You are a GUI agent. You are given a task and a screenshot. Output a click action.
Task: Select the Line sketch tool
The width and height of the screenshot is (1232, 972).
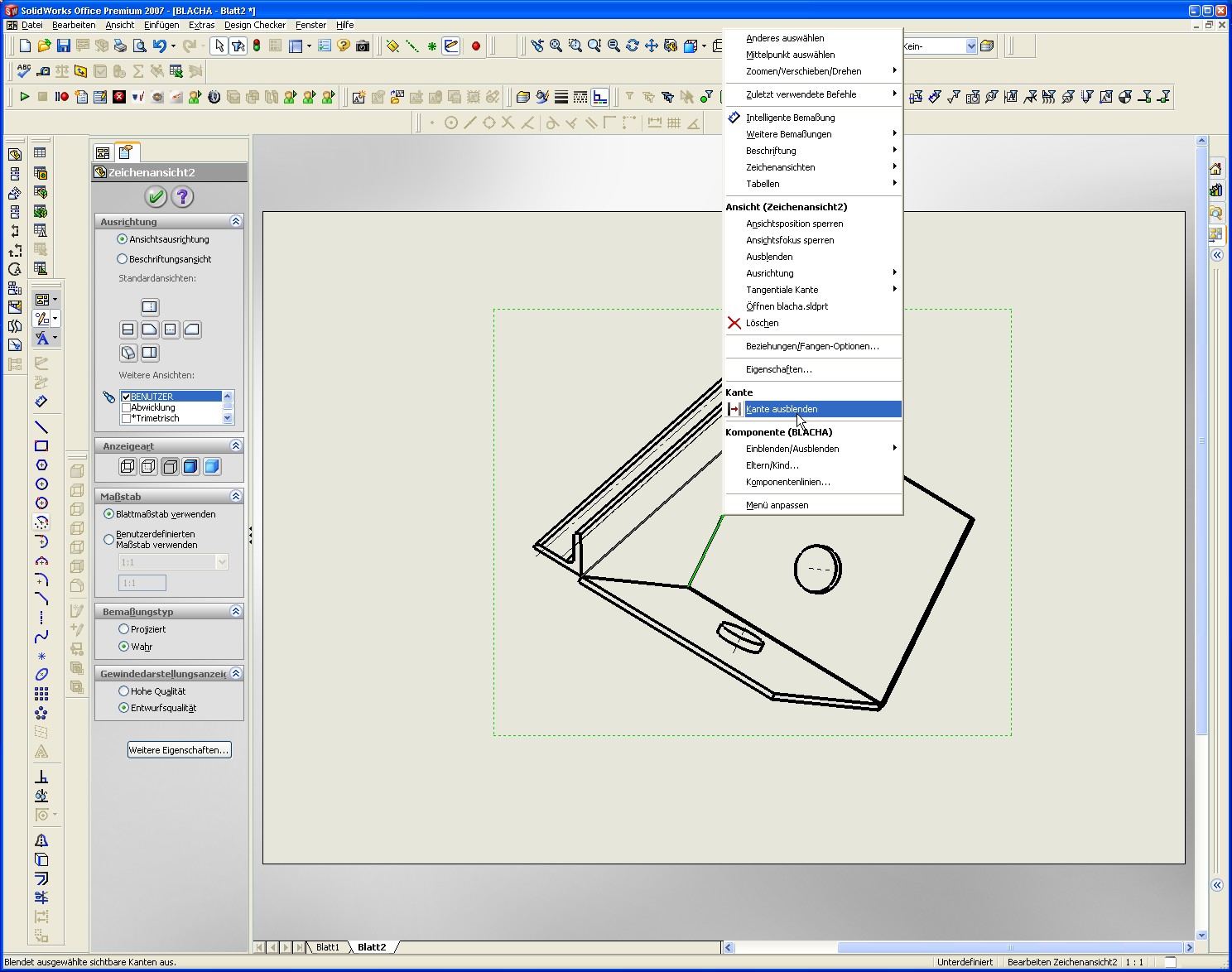pyautogui.click(x=41, y=427)
